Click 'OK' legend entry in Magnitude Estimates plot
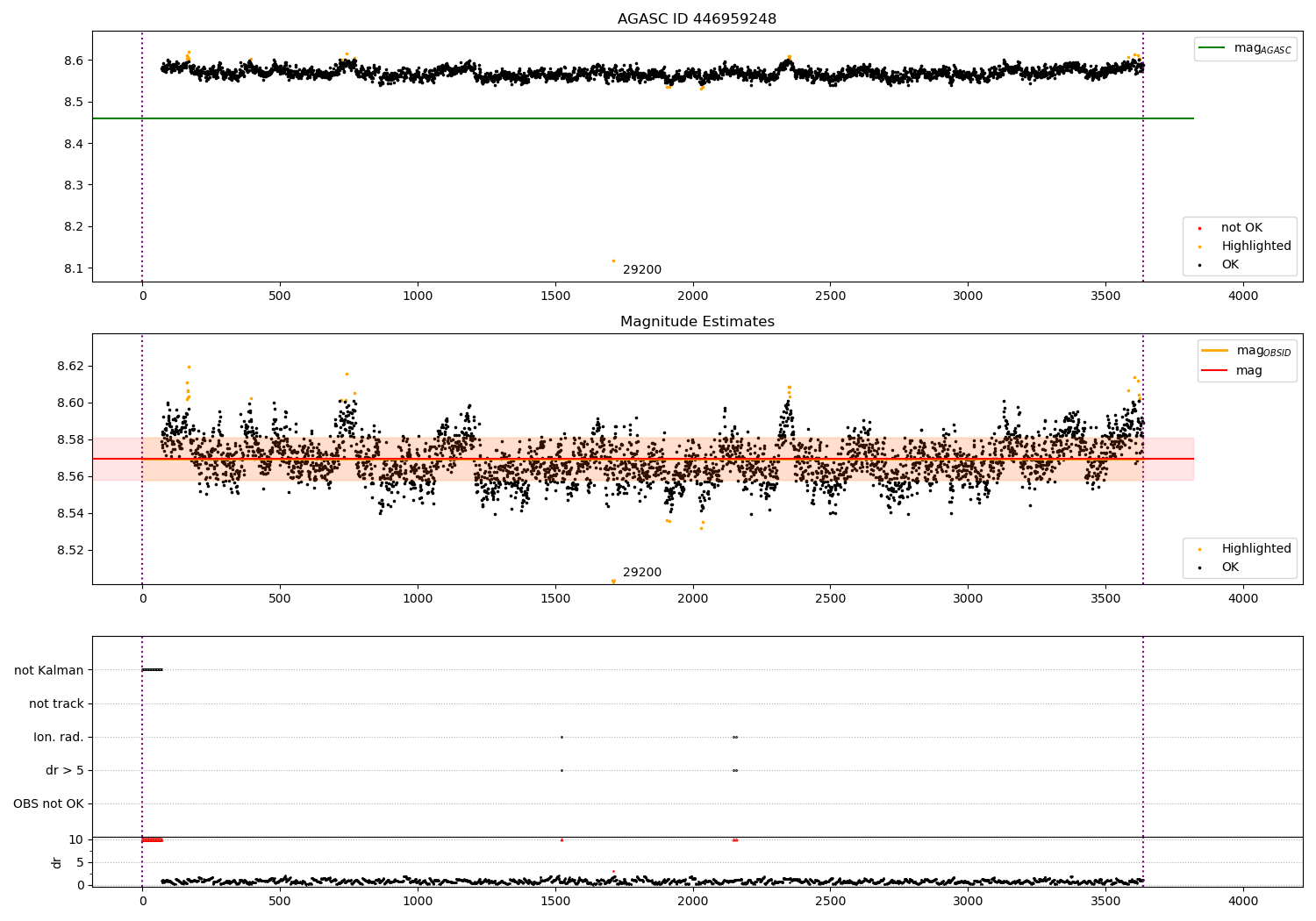 (x=1230, y=568)
